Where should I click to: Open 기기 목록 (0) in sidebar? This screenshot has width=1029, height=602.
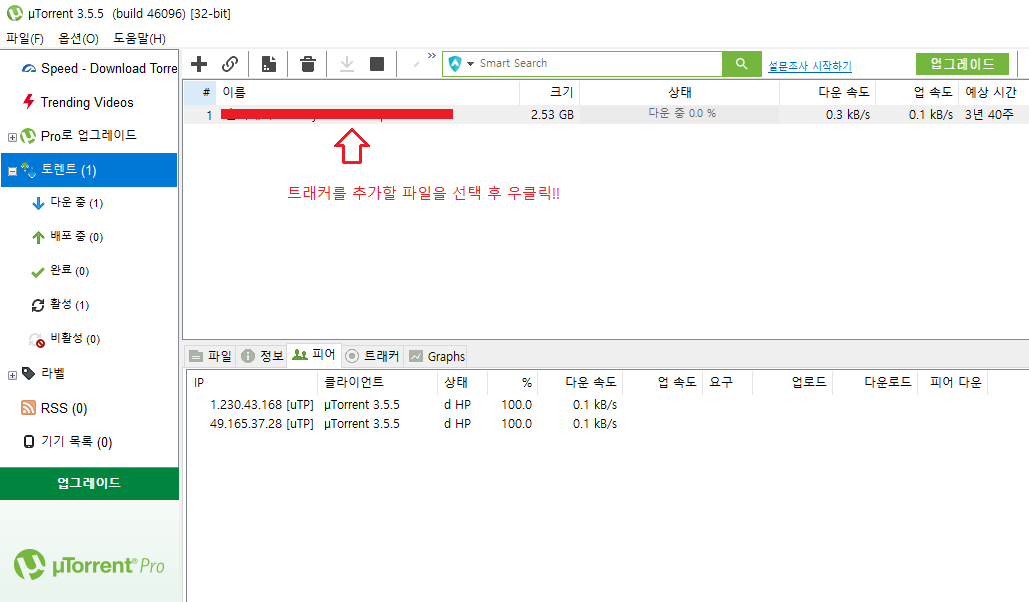click(x=67, y=442)
